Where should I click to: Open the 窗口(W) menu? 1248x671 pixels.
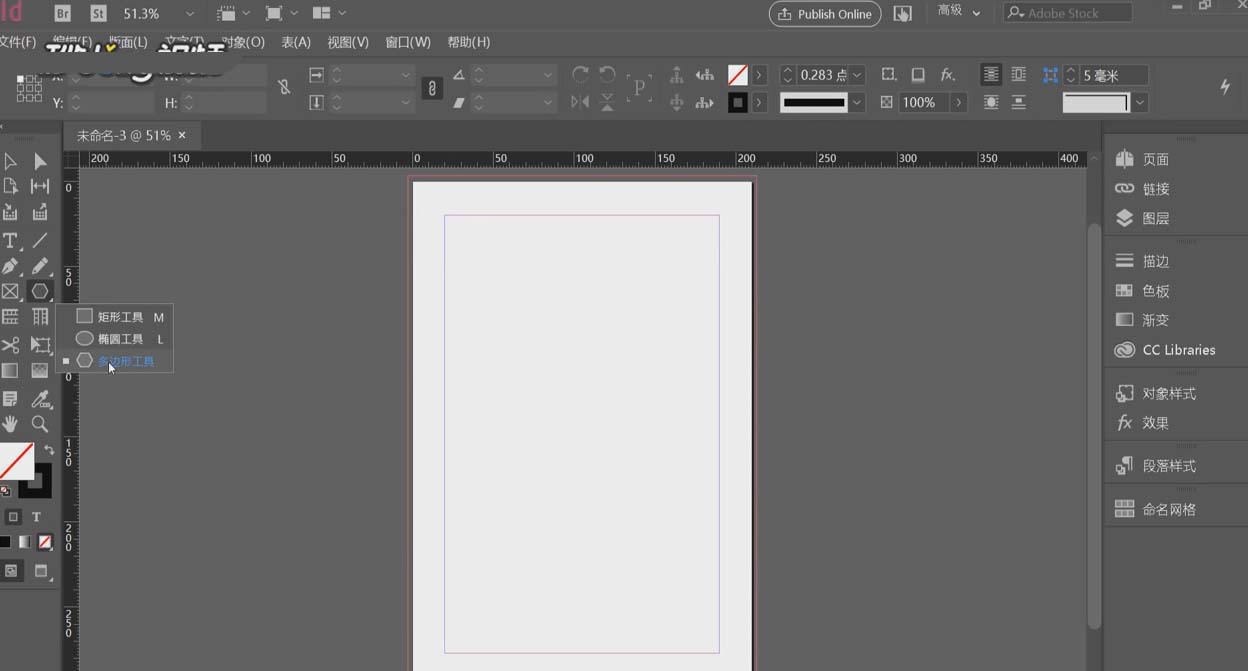[x=408, y=42]
